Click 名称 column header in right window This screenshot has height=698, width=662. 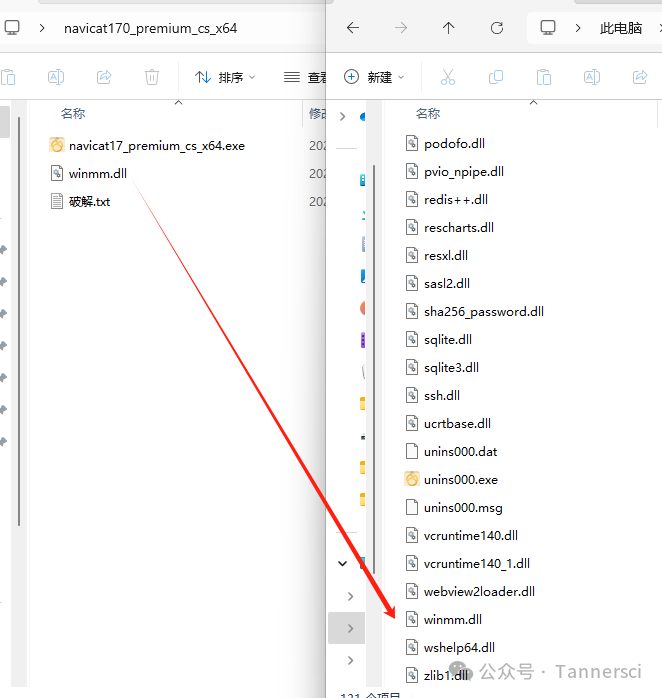point(428,114)
